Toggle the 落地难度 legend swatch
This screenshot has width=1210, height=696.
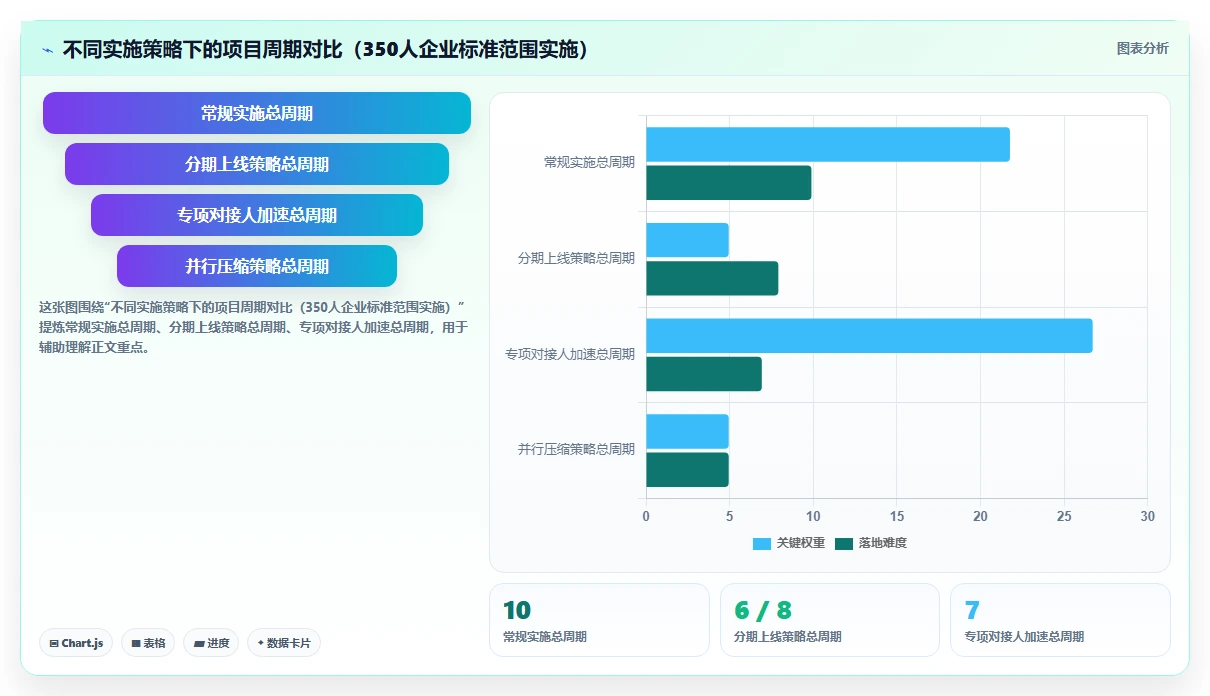(844, 543)
